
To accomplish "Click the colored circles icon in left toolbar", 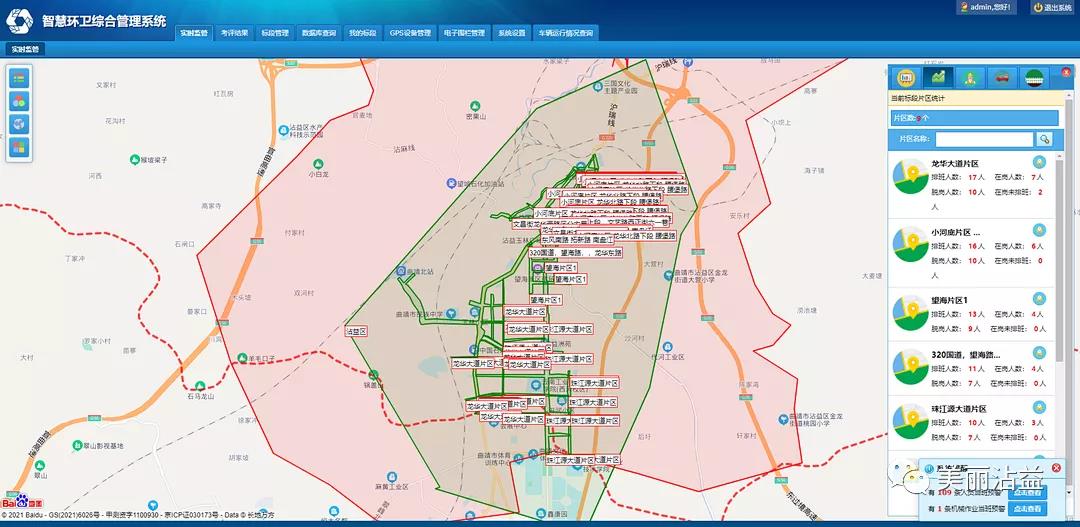I will (19, 101).
